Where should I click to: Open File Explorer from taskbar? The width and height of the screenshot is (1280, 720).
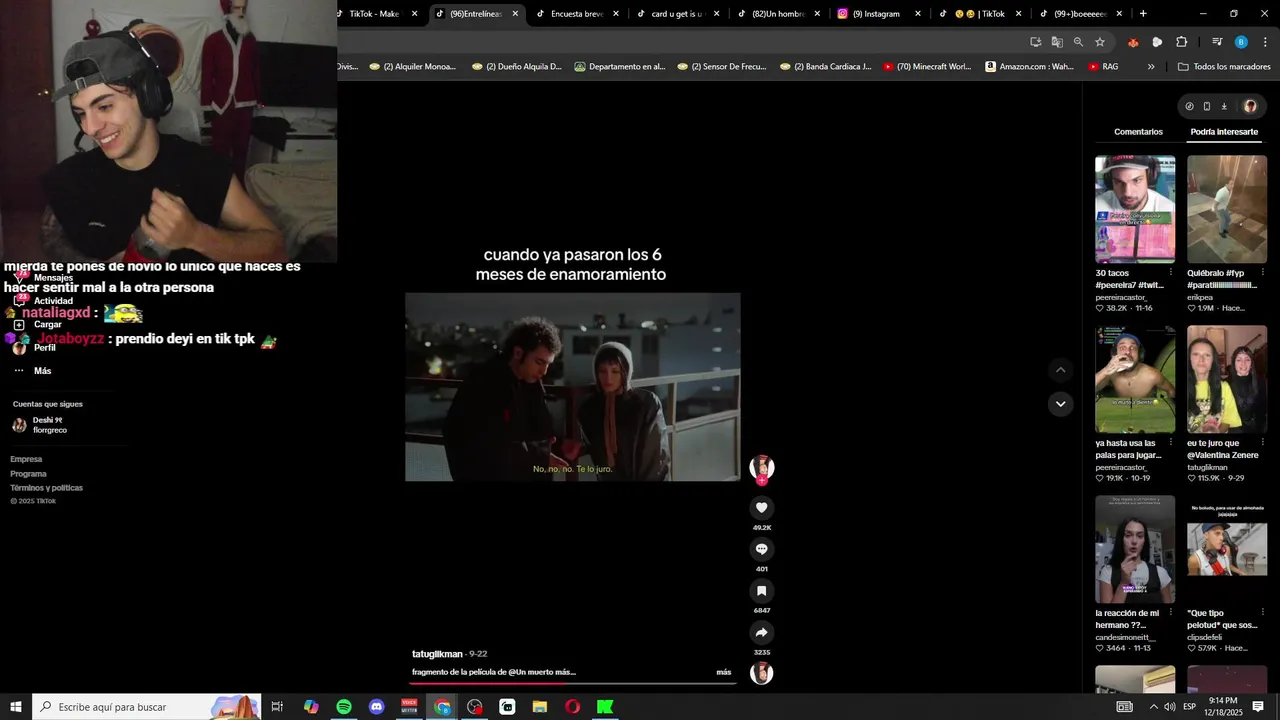(540, 707)
